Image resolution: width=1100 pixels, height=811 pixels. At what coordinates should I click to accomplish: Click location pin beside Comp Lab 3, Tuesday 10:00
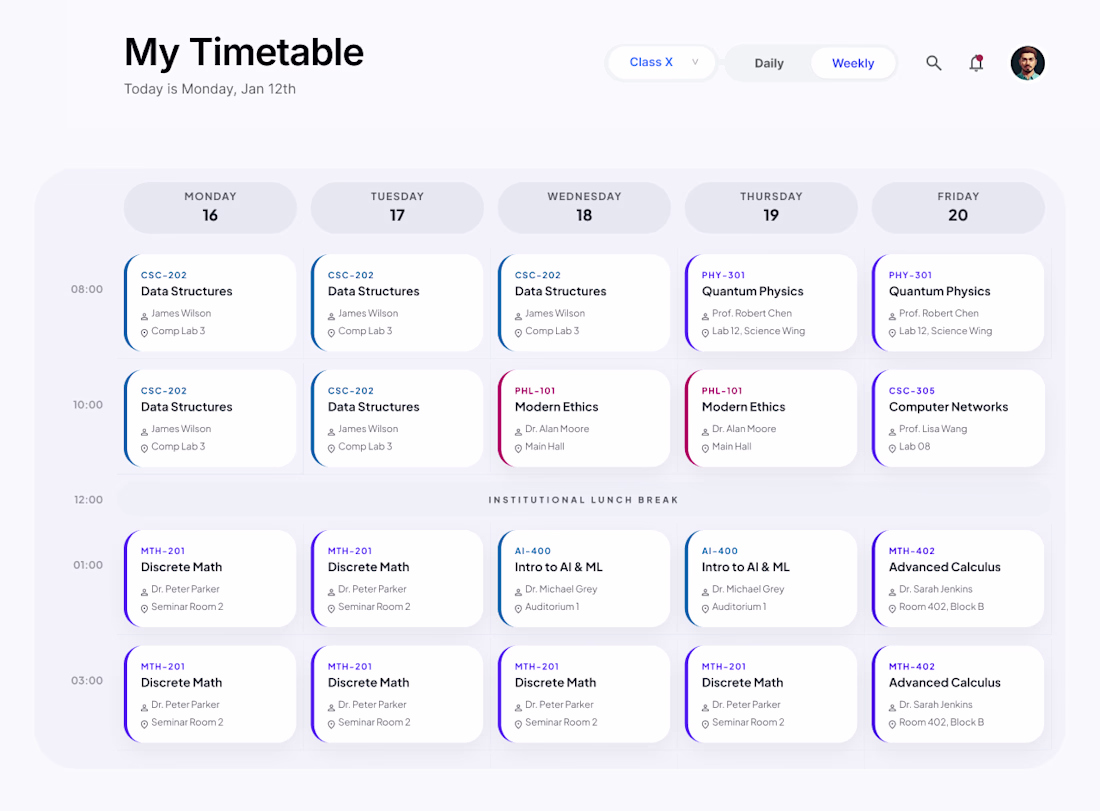(331, 448)
